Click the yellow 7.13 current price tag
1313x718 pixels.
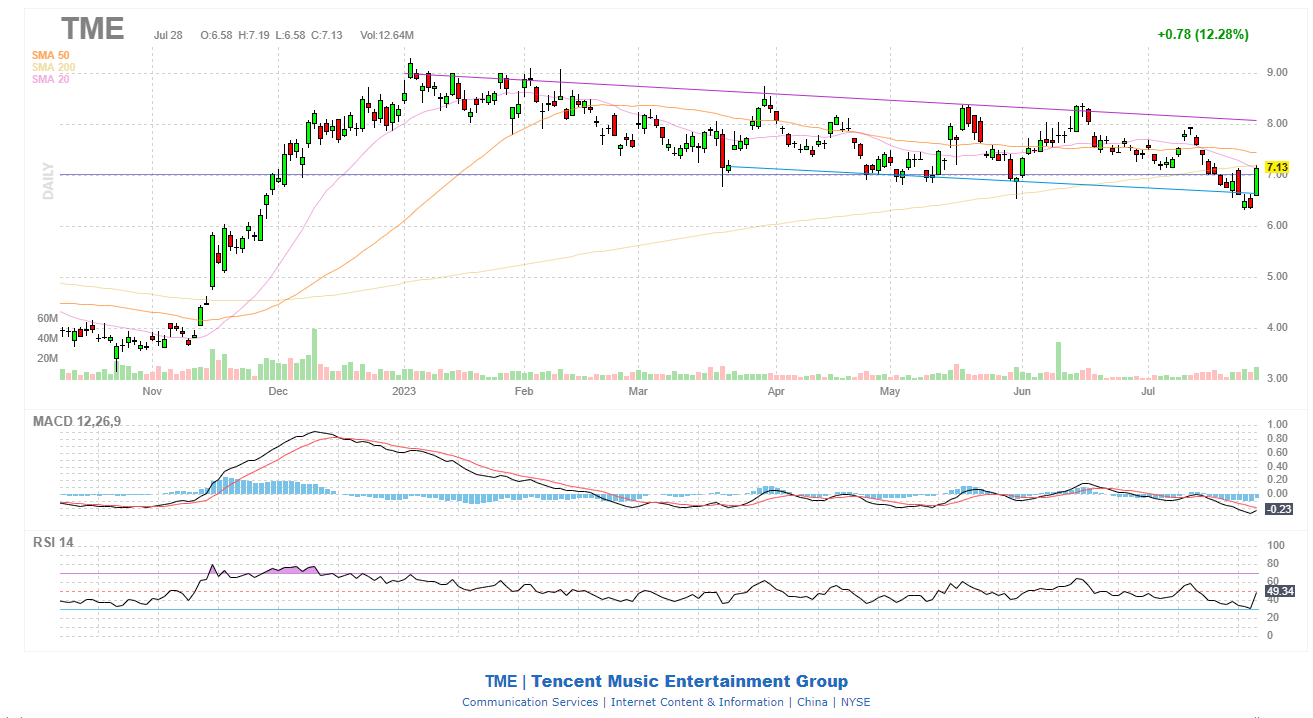pyautogui.click(x=1276, y=167)
